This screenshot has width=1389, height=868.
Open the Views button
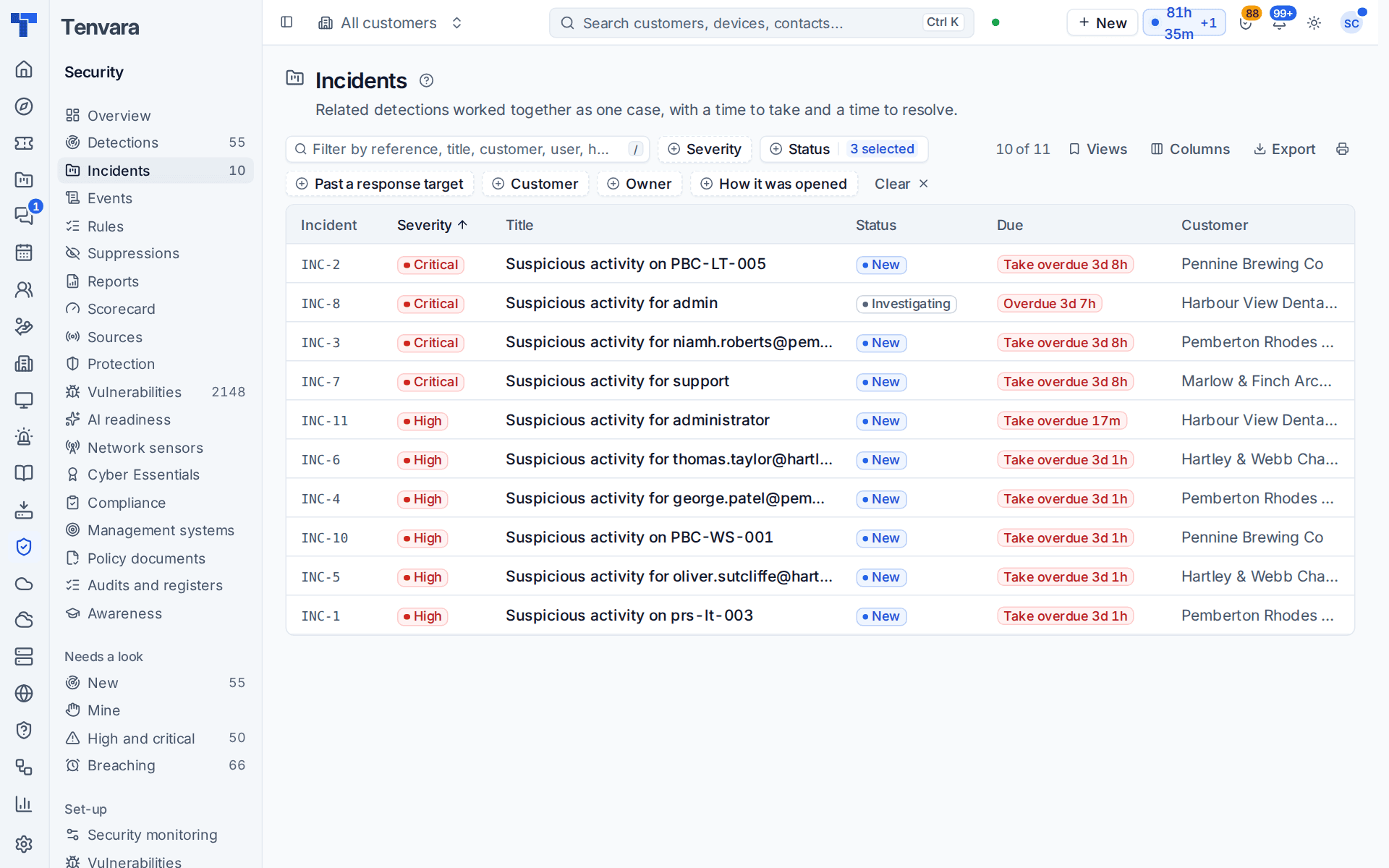[1097, 149]
